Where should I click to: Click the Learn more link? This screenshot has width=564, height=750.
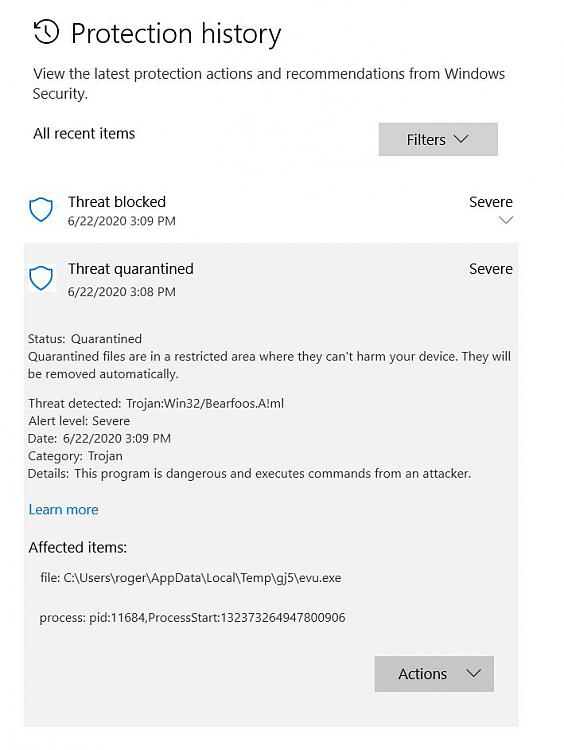tap(63, 509)
